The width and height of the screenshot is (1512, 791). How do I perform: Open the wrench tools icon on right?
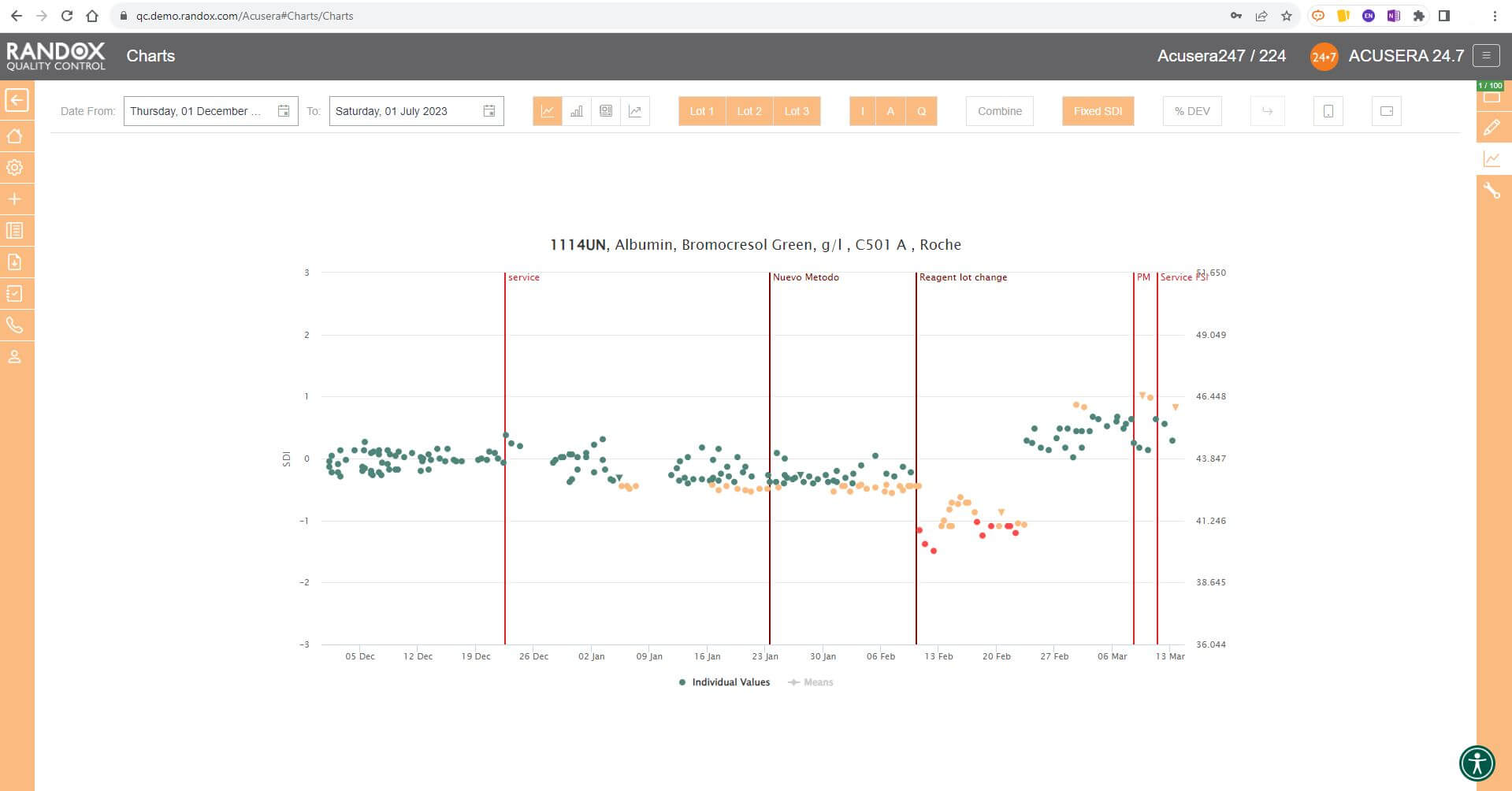click(1492, 191)
